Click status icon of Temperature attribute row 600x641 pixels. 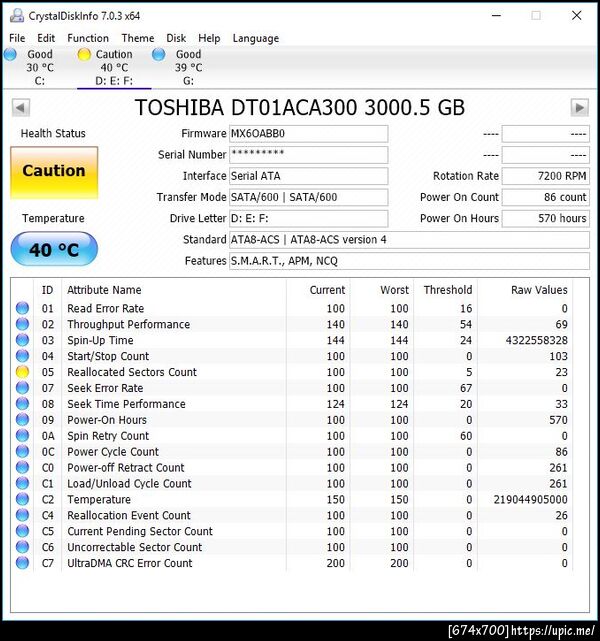[22, 499]
